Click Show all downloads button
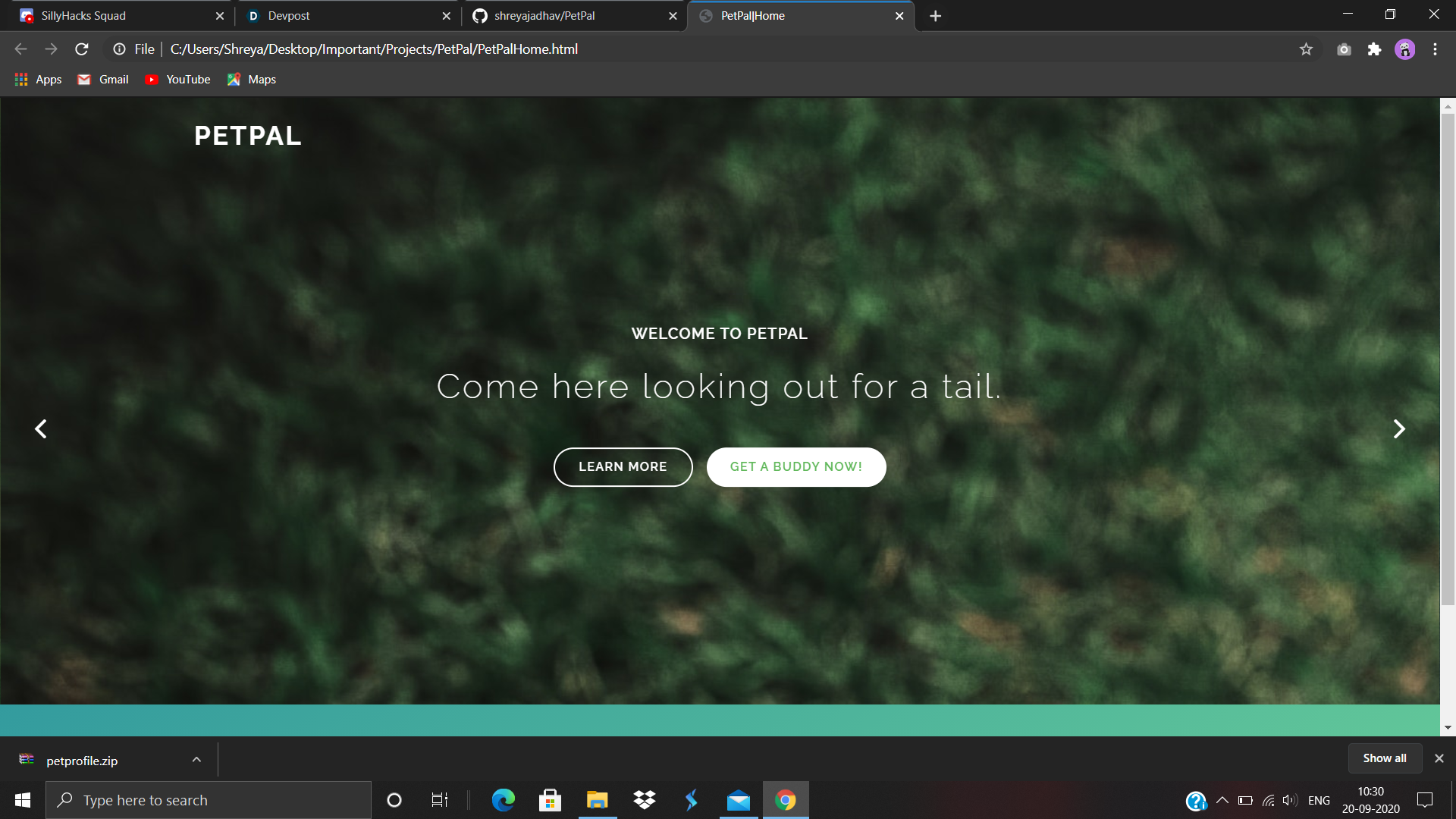This screenshot has height=819, width=1456. (x=1384, y=758)
